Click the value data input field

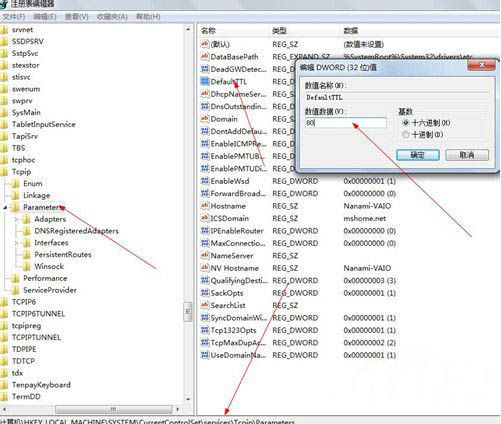[x=346, y=123]
